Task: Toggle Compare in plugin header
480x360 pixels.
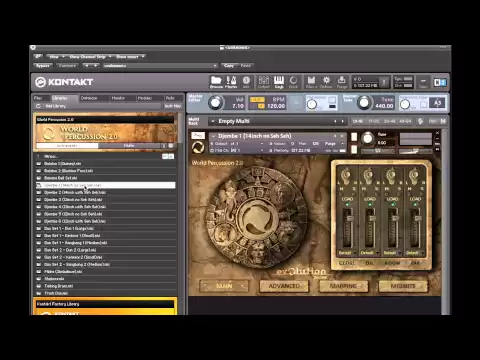Action: pos(67,66)
